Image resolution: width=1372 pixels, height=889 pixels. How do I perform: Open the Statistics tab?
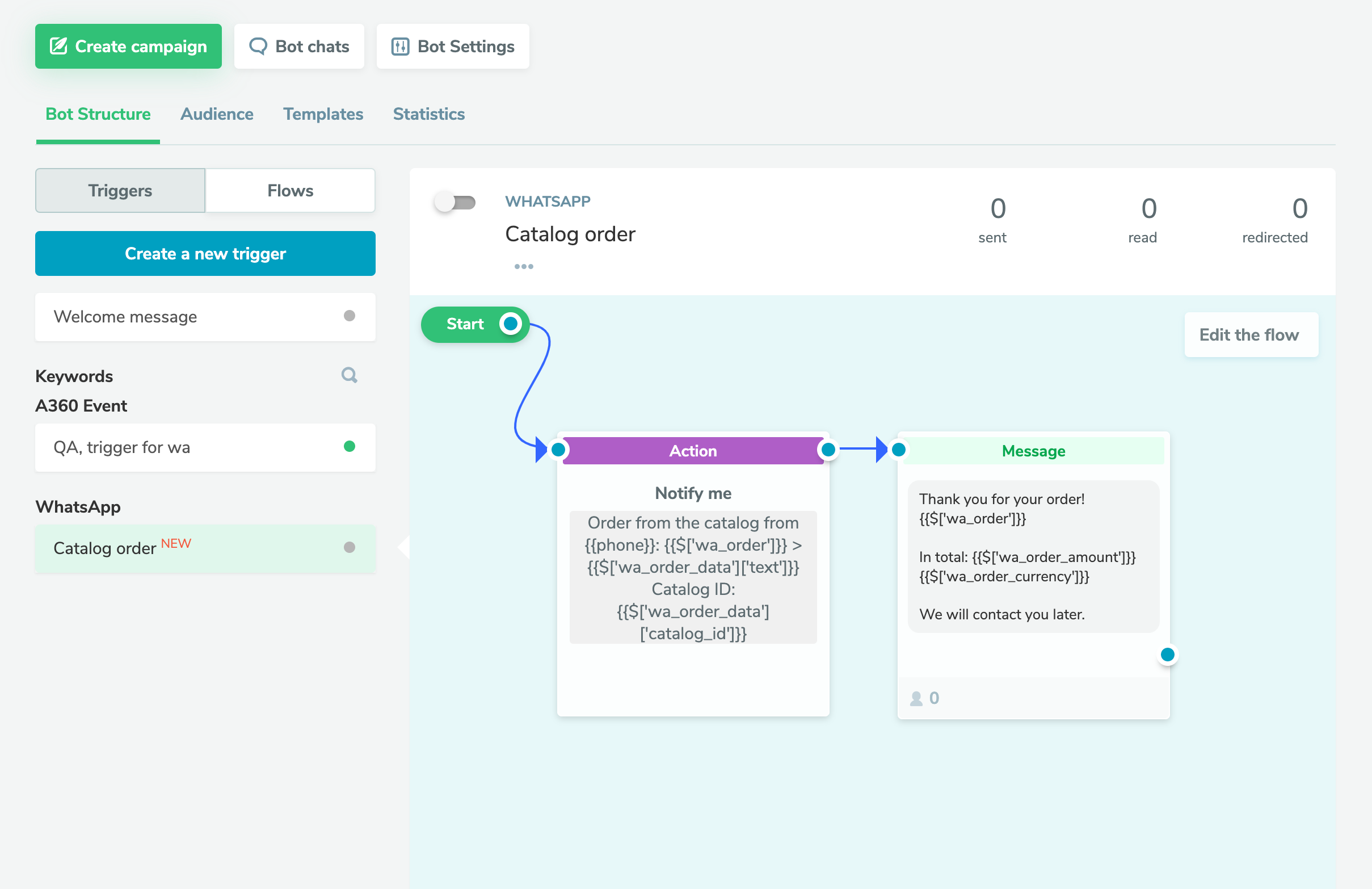[x=428, y=114]
